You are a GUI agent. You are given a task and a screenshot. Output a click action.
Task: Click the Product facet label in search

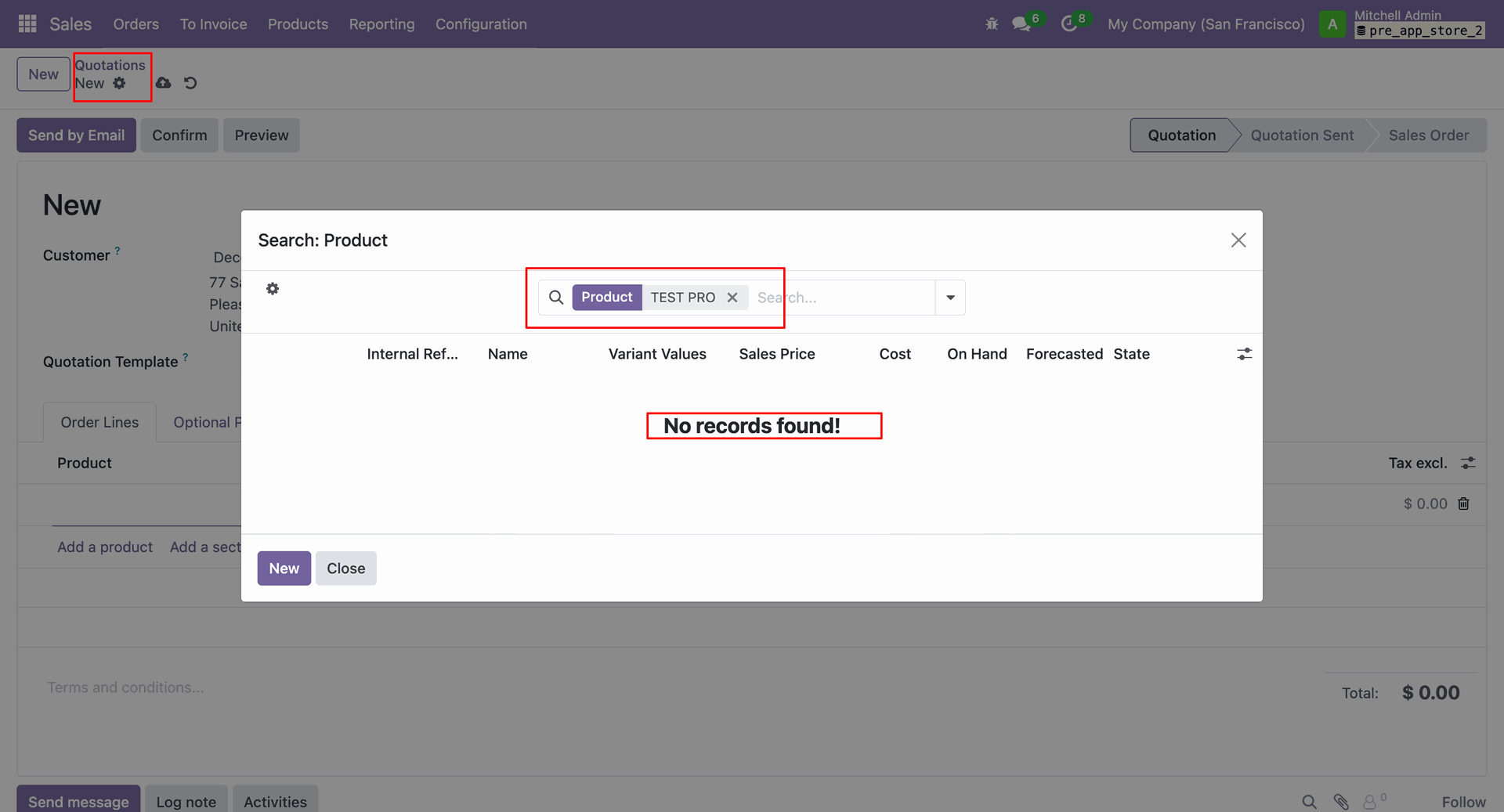pyautogui.click(x=607, y=298)
